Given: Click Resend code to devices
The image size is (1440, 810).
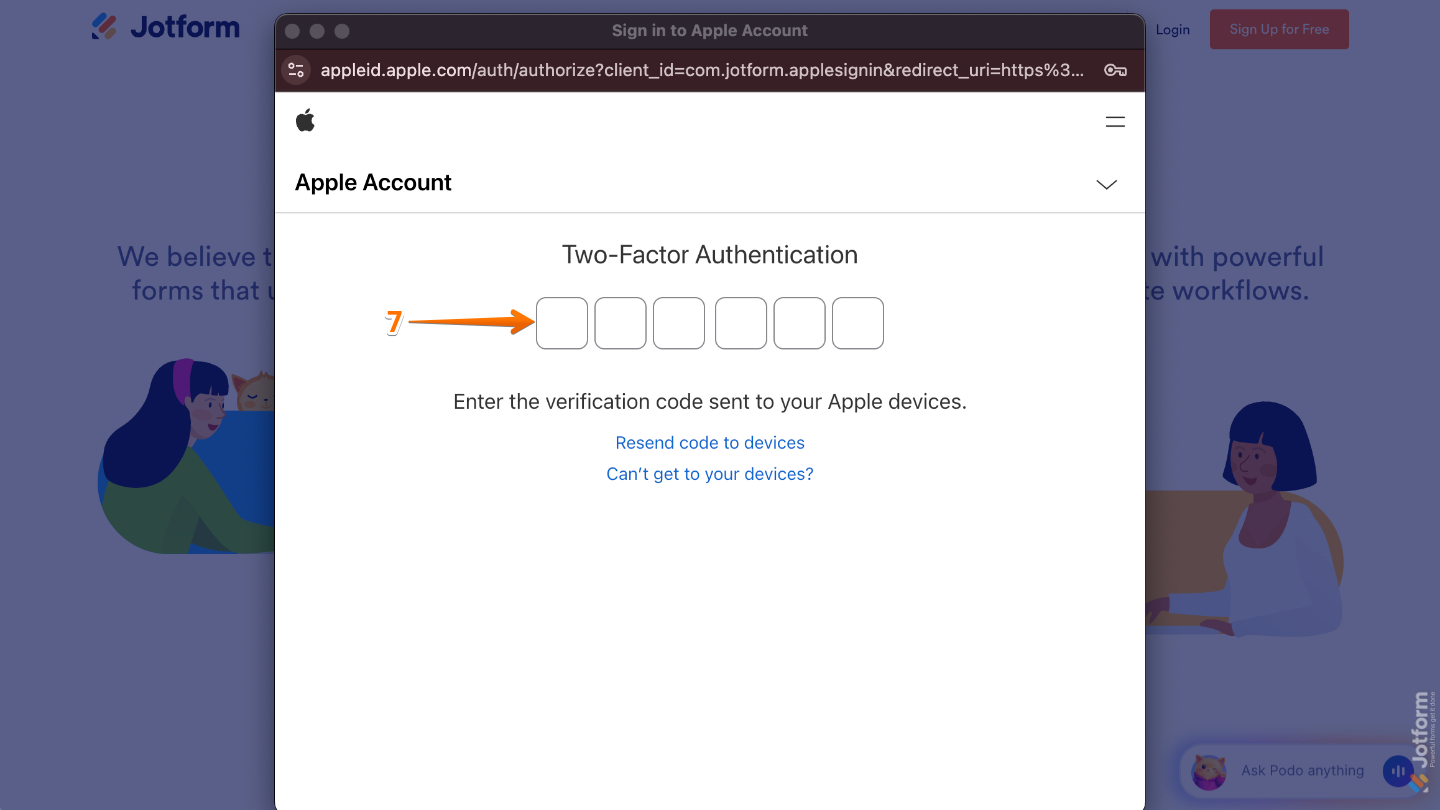Looking at the screenshot, I should pos(710,442).
